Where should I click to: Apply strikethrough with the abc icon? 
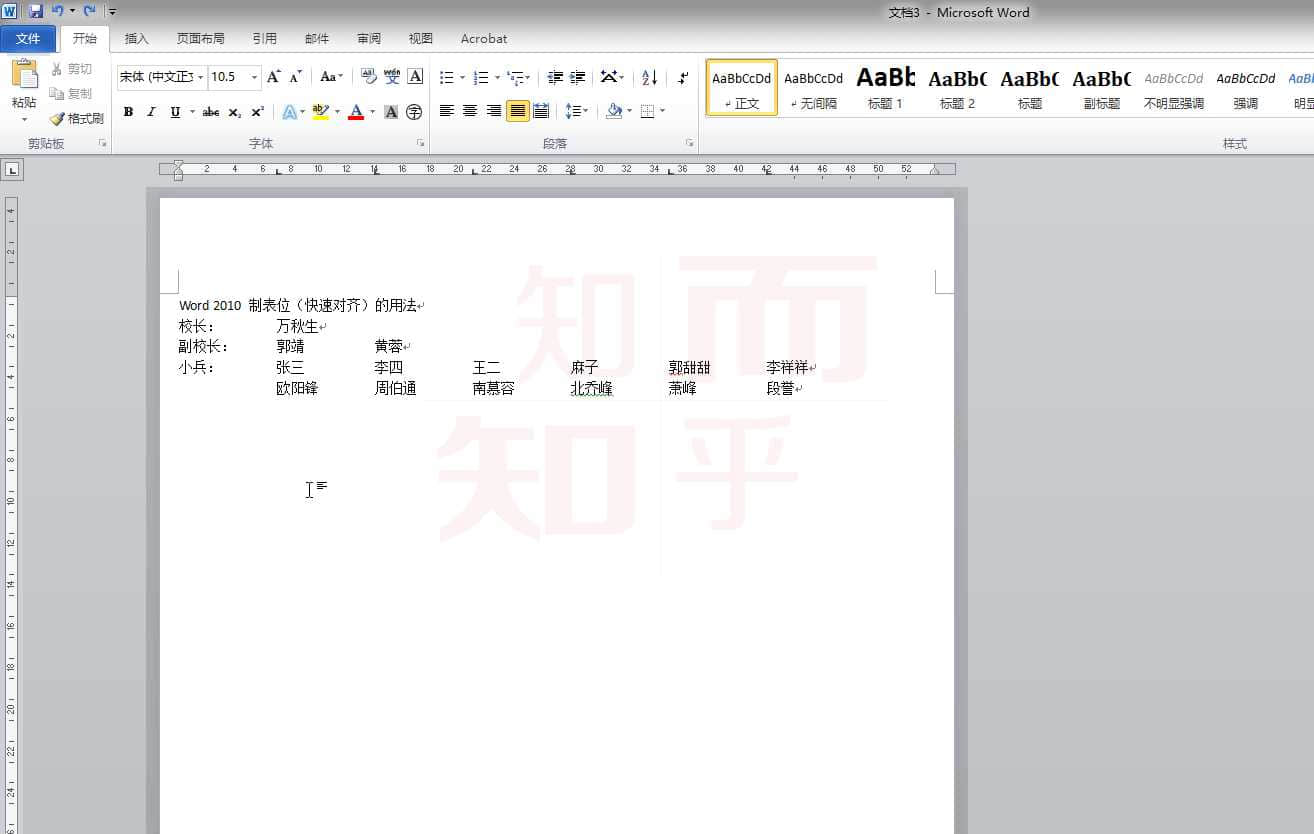tap(211, 112)
